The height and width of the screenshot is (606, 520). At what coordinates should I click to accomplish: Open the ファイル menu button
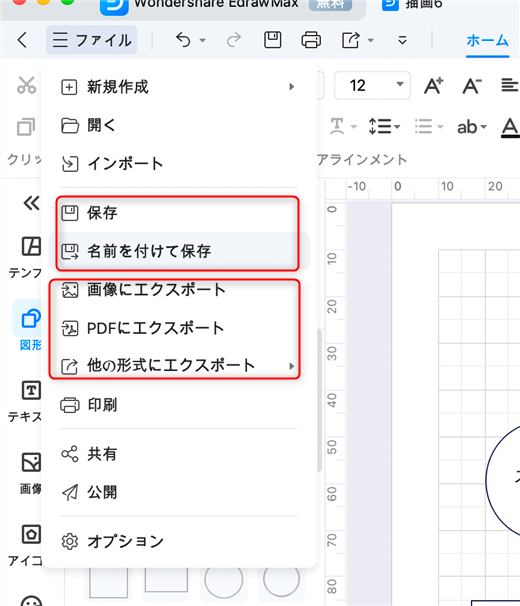(x=92, y=40)
